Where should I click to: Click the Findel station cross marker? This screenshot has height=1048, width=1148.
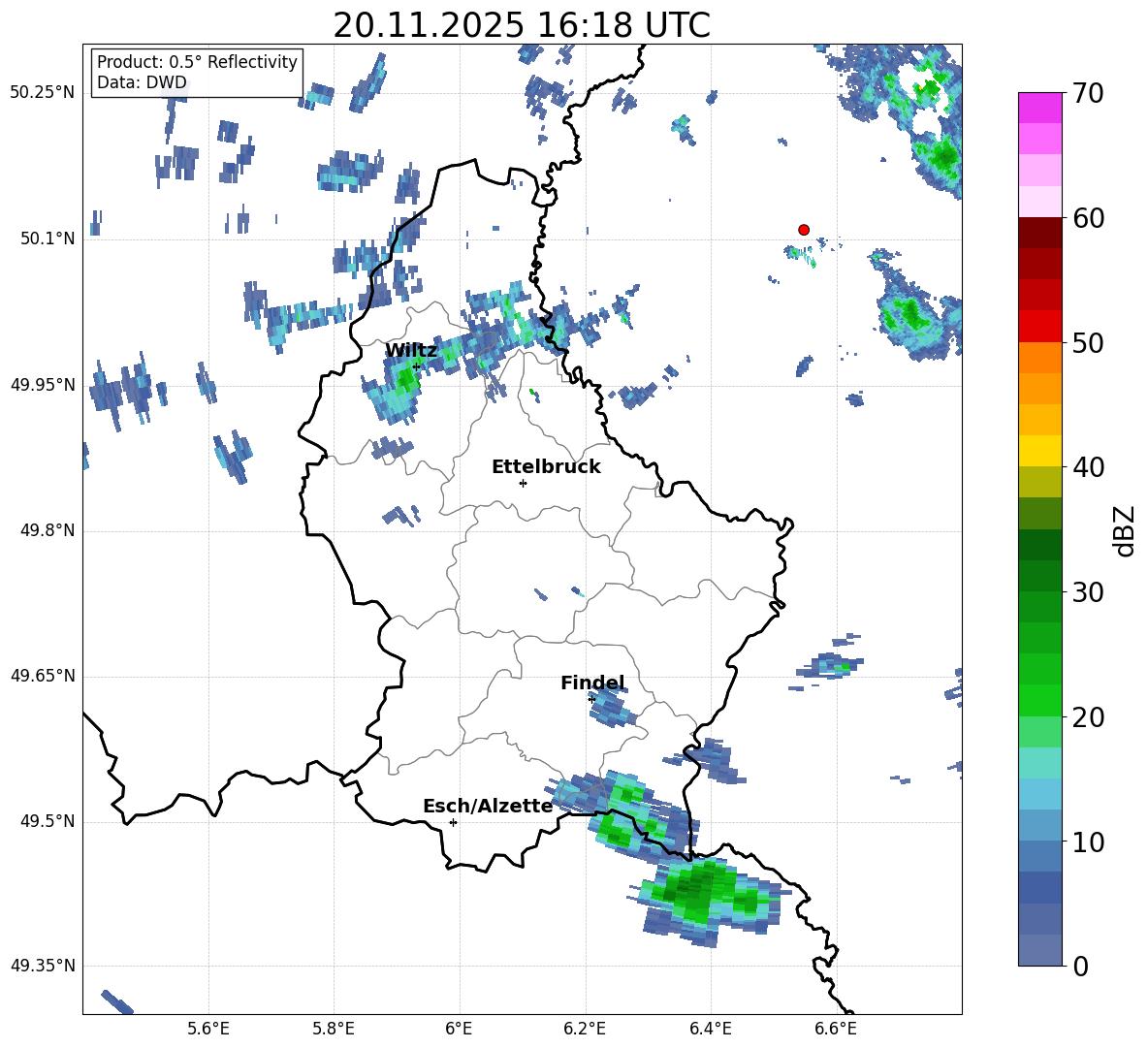click(591, 699)
